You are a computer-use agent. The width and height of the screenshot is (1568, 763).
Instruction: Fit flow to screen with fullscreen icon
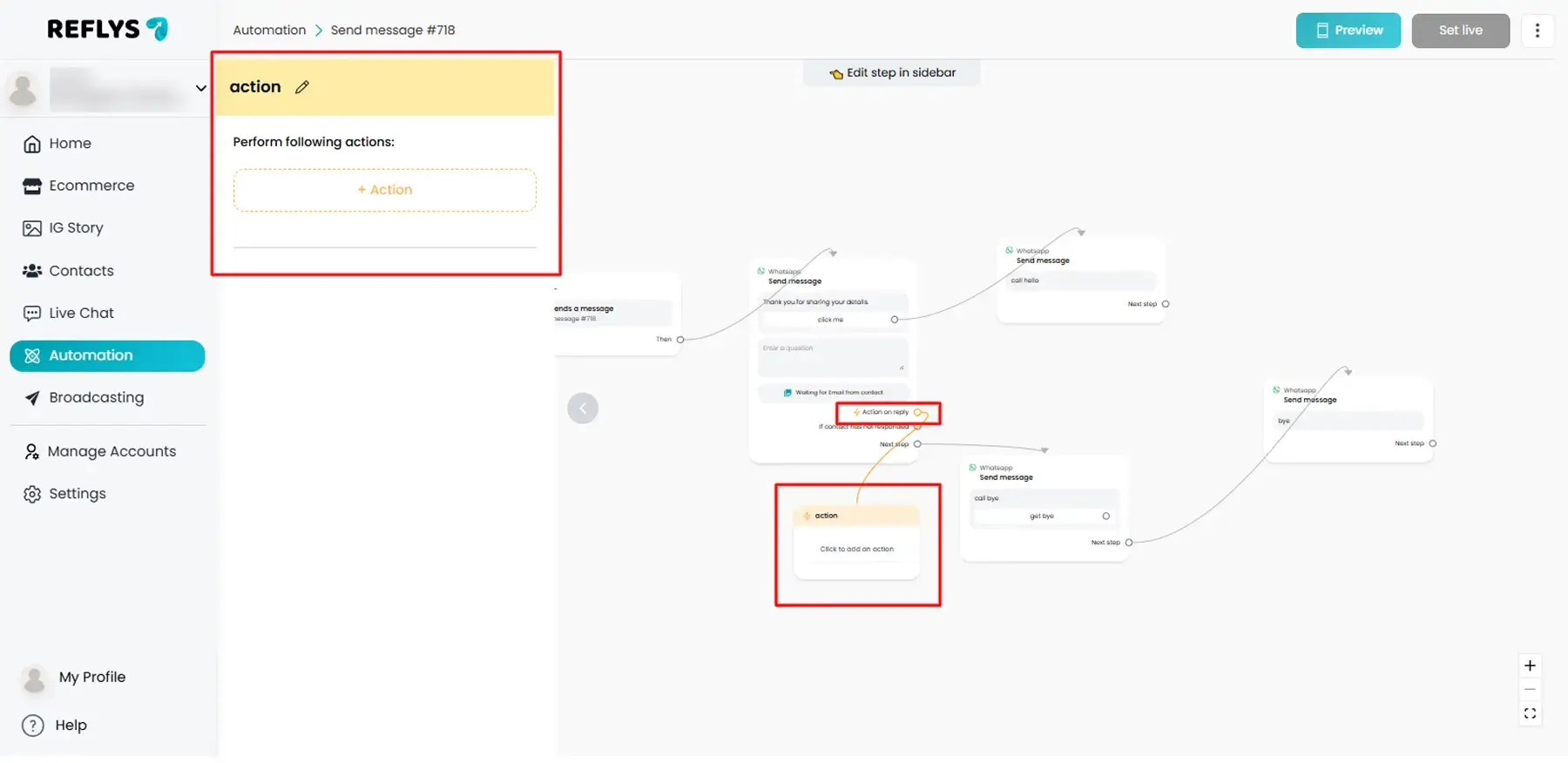pos(1530,714)
